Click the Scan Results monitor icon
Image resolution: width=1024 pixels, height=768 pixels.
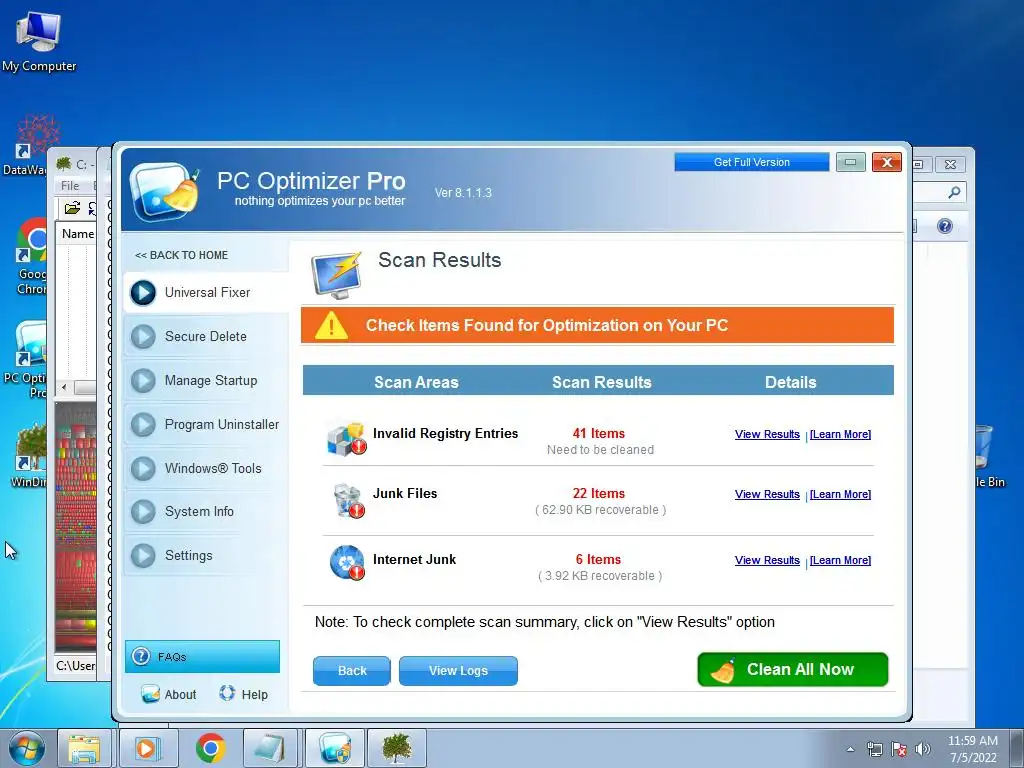pyautogui.click(x=336, y=275)
